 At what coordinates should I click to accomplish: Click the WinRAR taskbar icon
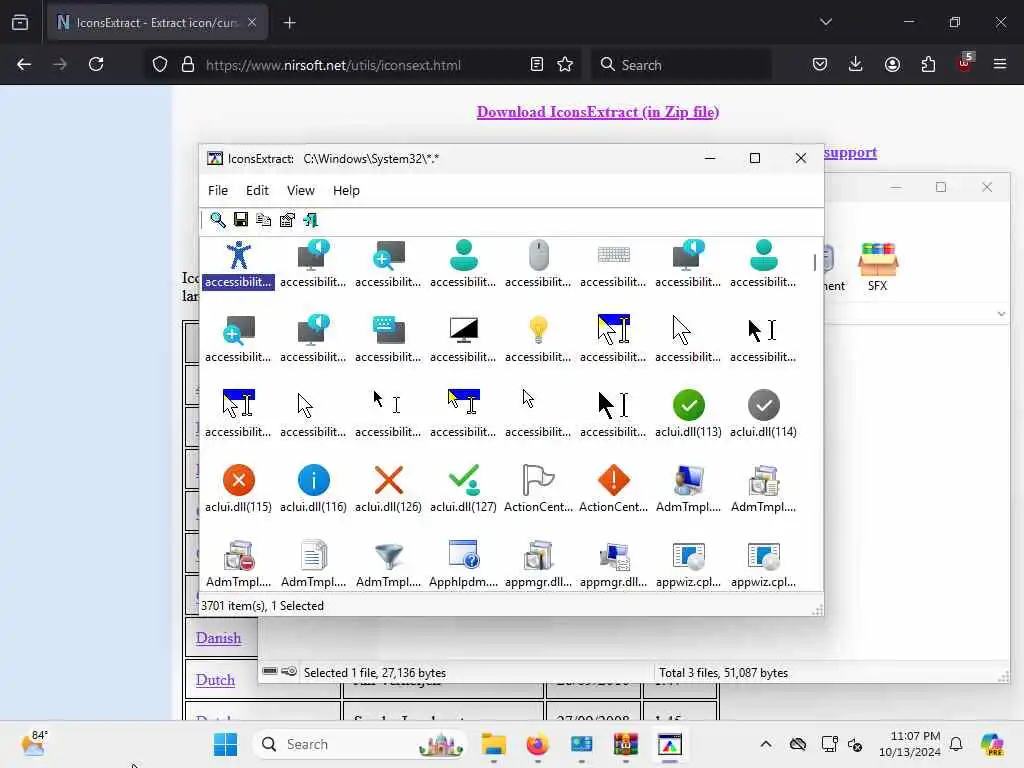pos(626,744)
